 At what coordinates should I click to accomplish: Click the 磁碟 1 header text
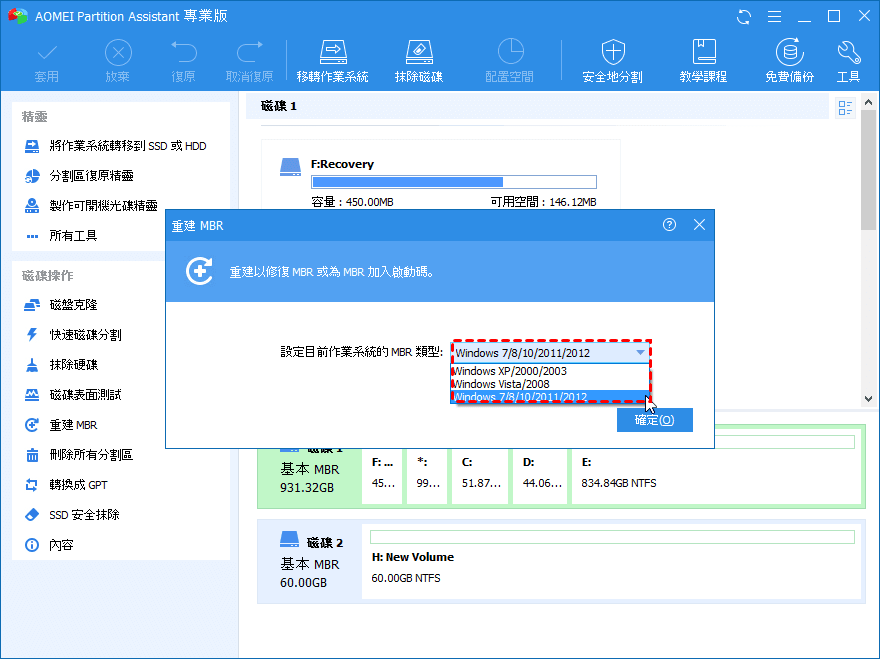click(x=278, y=106)
